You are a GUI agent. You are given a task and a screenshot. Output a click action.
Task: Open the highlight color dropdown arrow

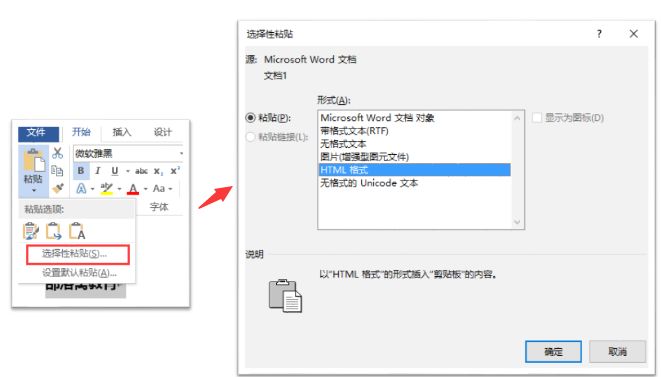120,189
